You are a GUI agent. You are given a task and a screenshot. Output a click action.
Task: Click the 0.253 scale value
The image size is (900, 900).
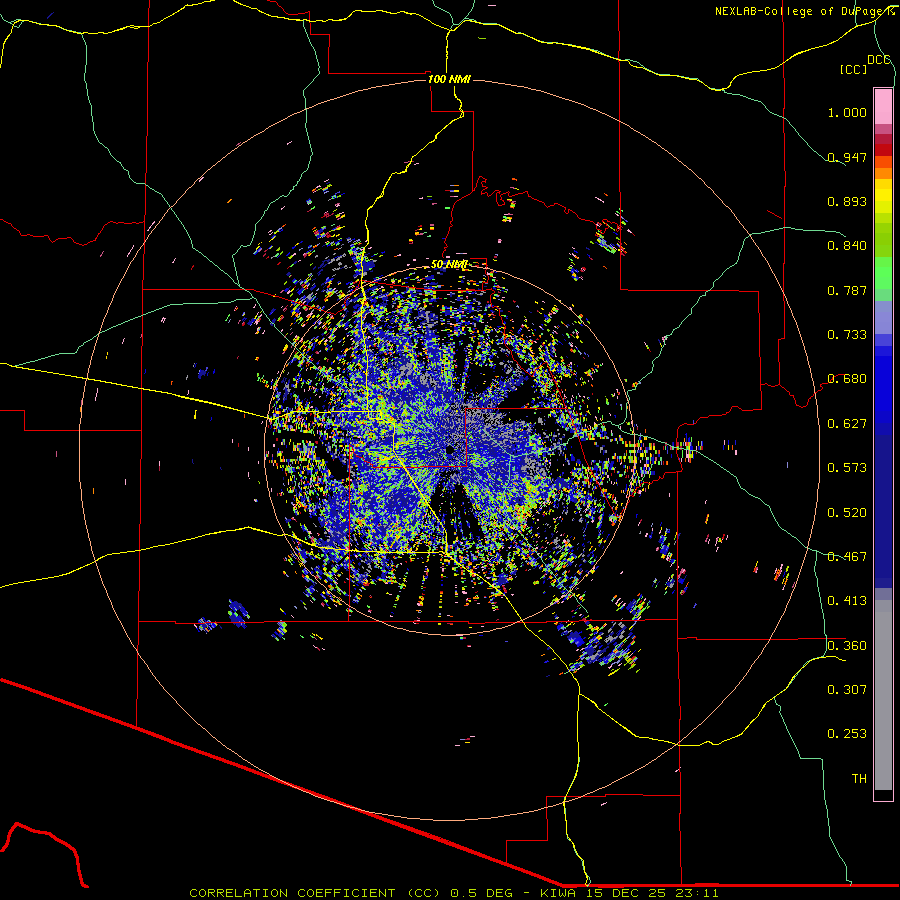[847, 734]
